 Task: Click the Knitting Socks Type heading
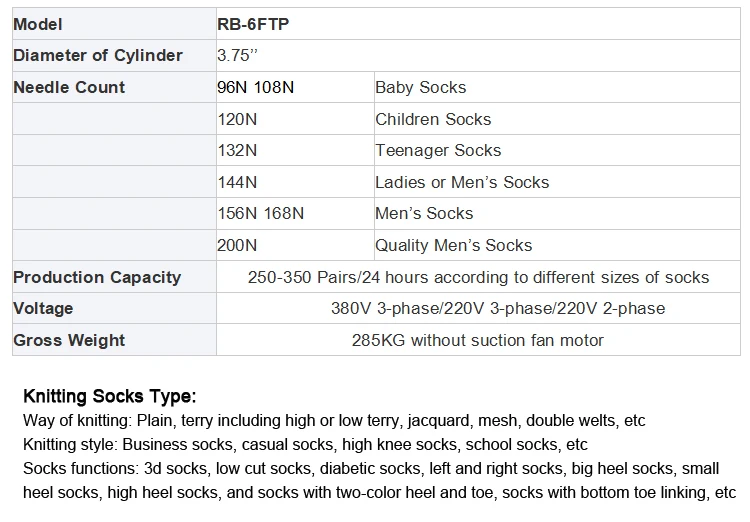click(109, 396)
